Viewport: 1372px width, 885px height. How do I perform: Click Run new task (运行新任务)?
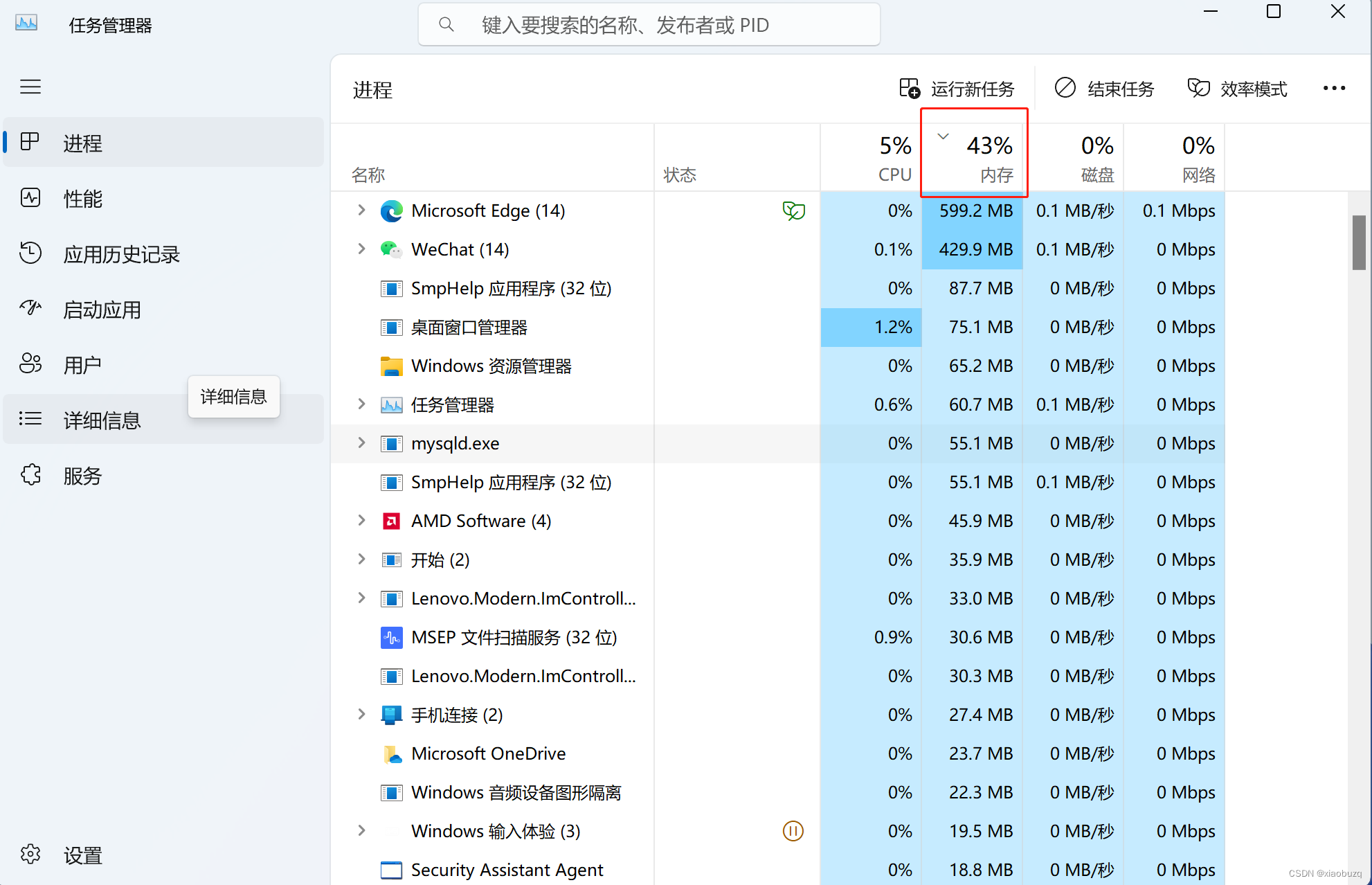click(x=957, y=89)
